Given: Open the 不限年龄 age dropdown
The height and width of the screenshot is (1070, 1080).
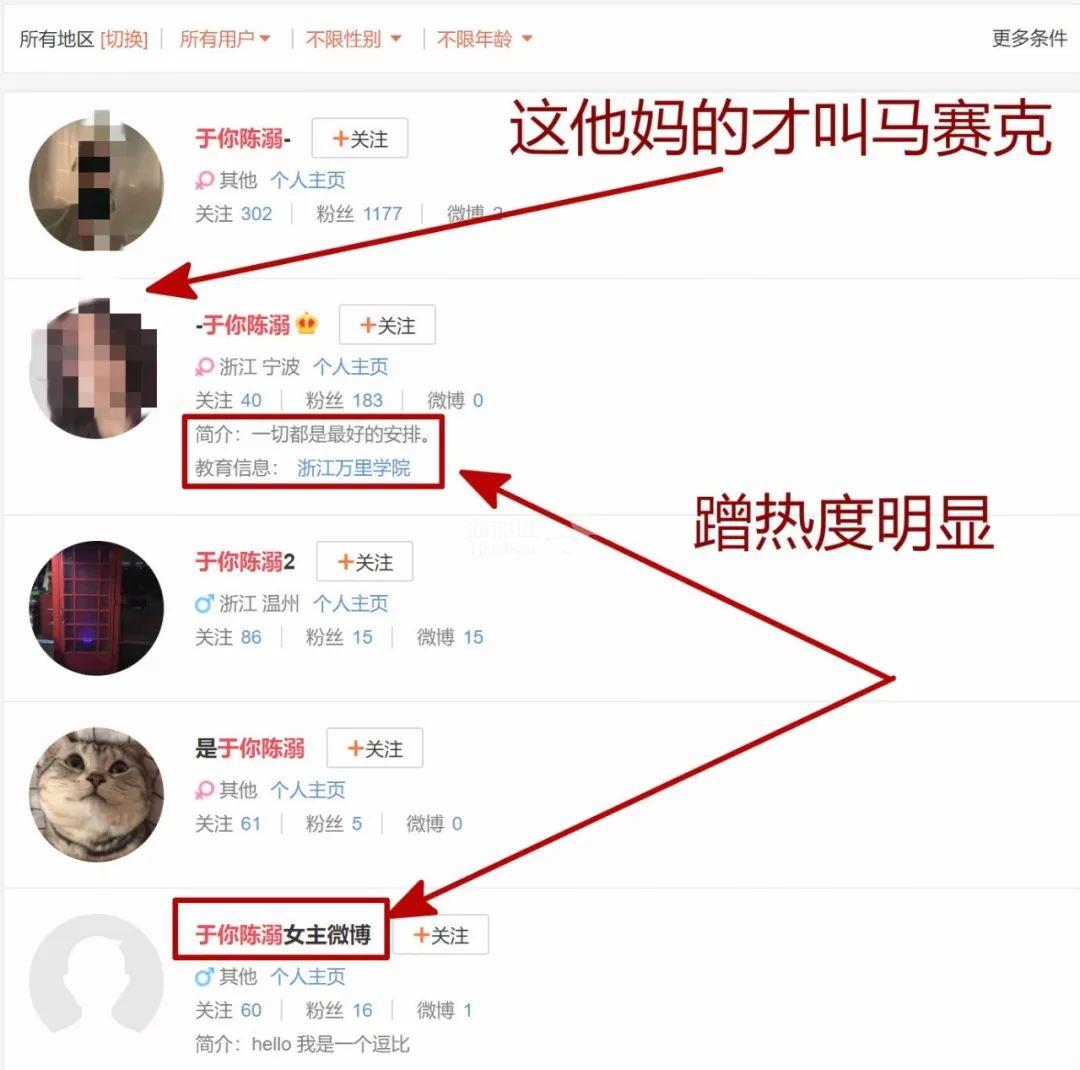Looking at the screenshot, I should tap(484, 39).
